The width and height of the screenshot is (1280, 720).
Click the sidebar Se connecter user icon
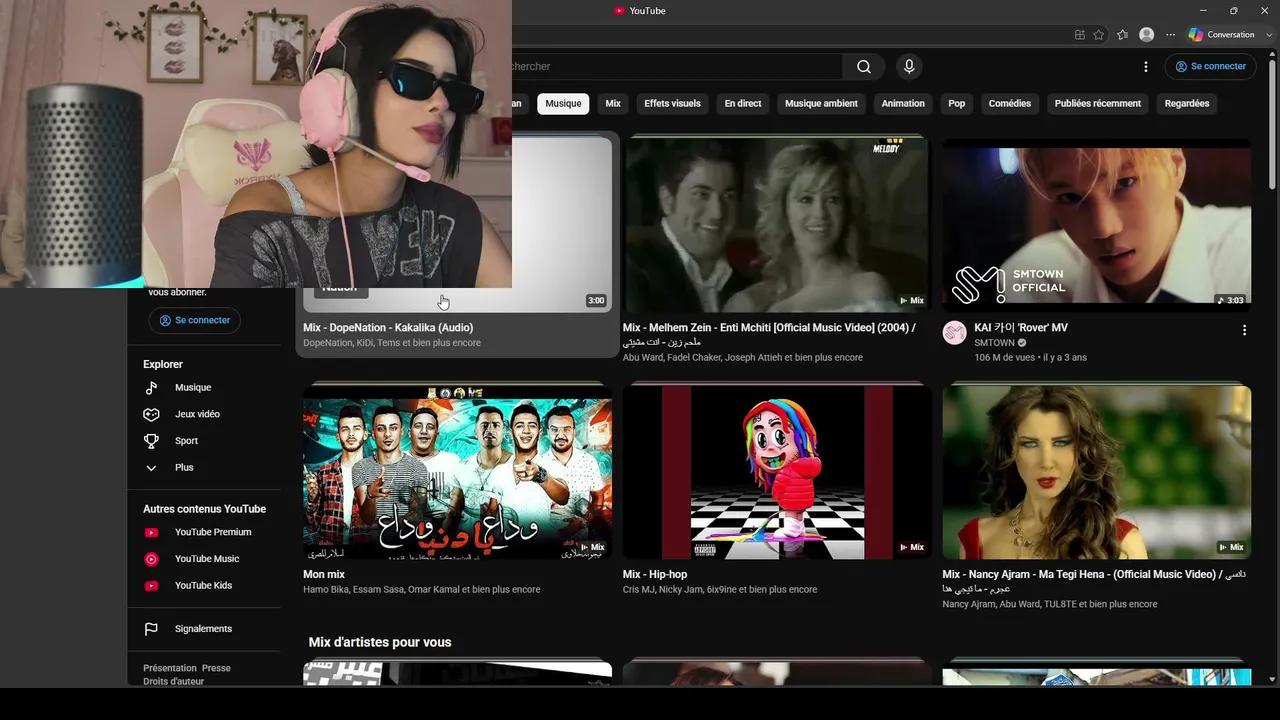165,321
